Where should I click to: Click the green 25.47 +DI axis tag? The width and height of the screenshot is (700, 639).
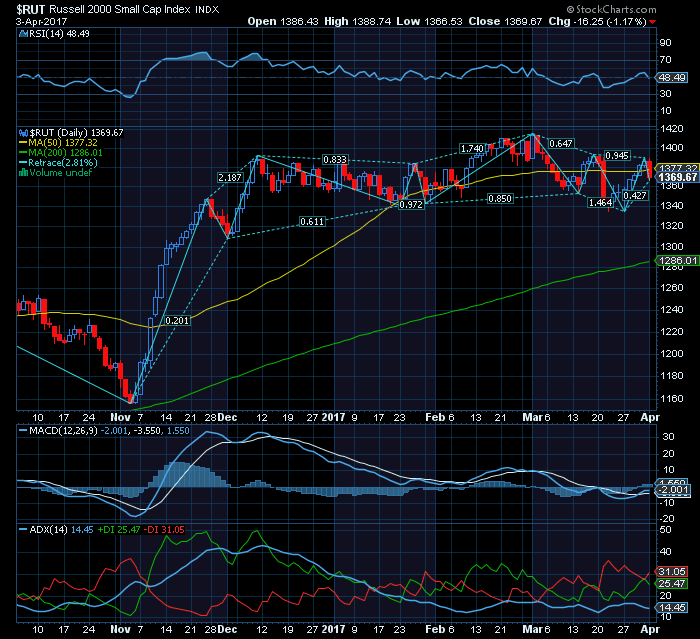[x=672, y=584]
